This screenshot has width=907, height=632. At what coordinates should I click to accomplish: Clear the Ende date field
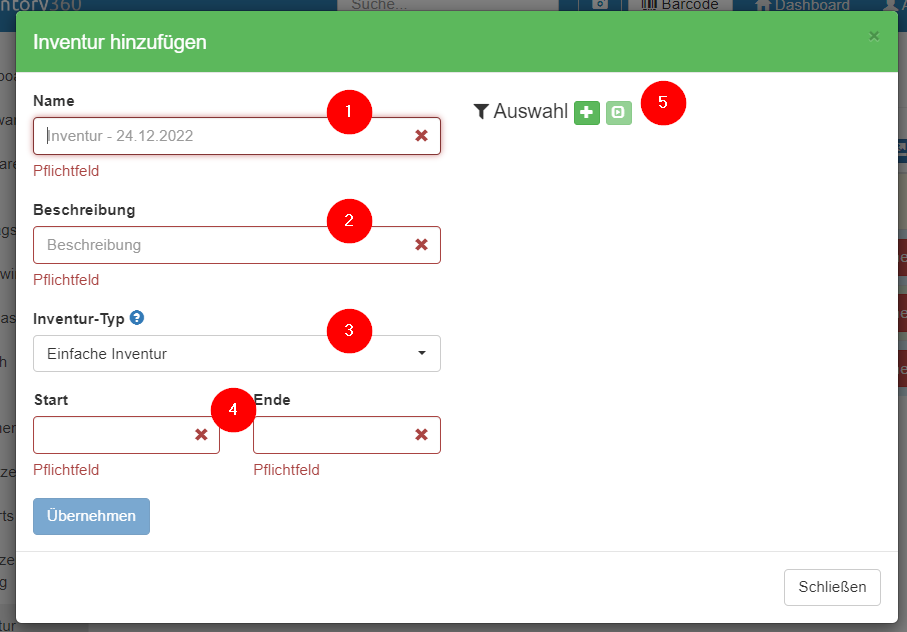tap(421, 434)
